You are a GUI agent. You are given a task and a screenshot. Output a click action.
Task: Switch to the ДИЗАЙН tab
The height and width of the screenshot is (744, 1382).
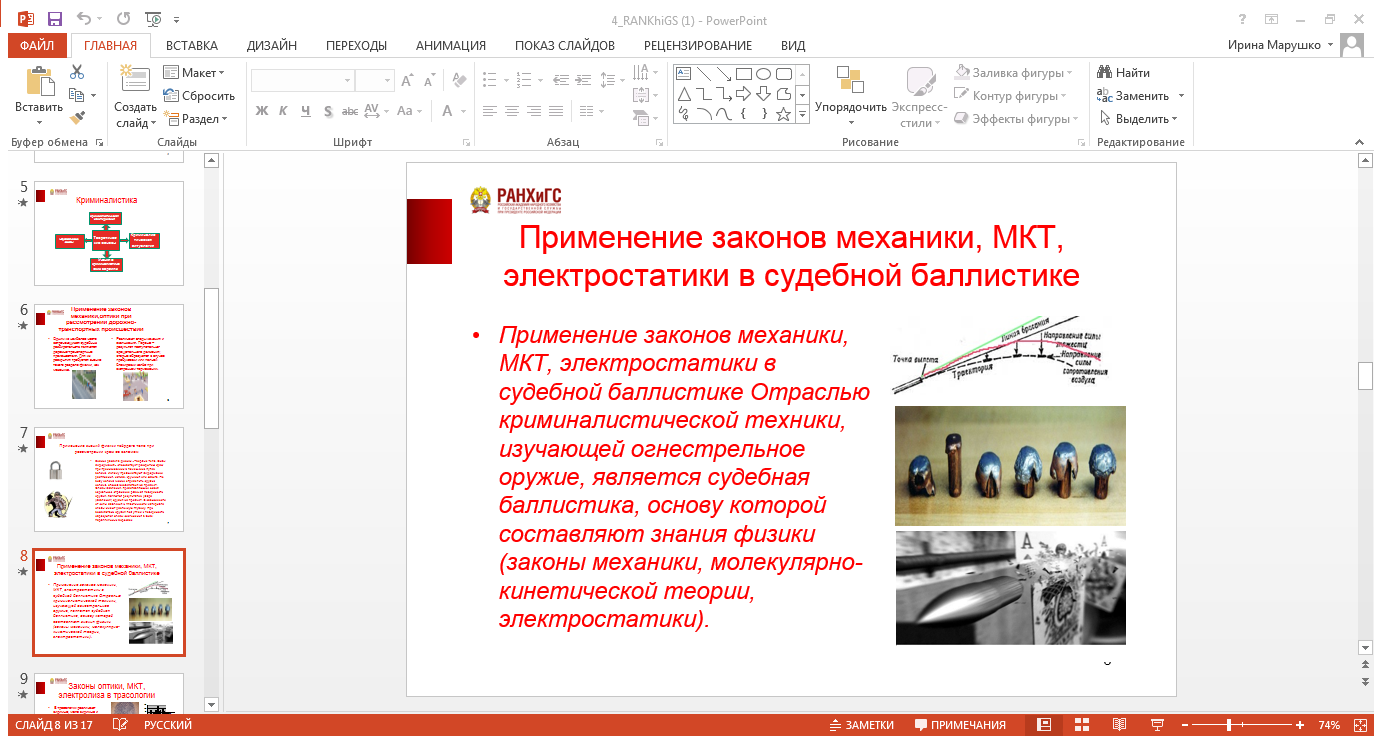[272, 45]
